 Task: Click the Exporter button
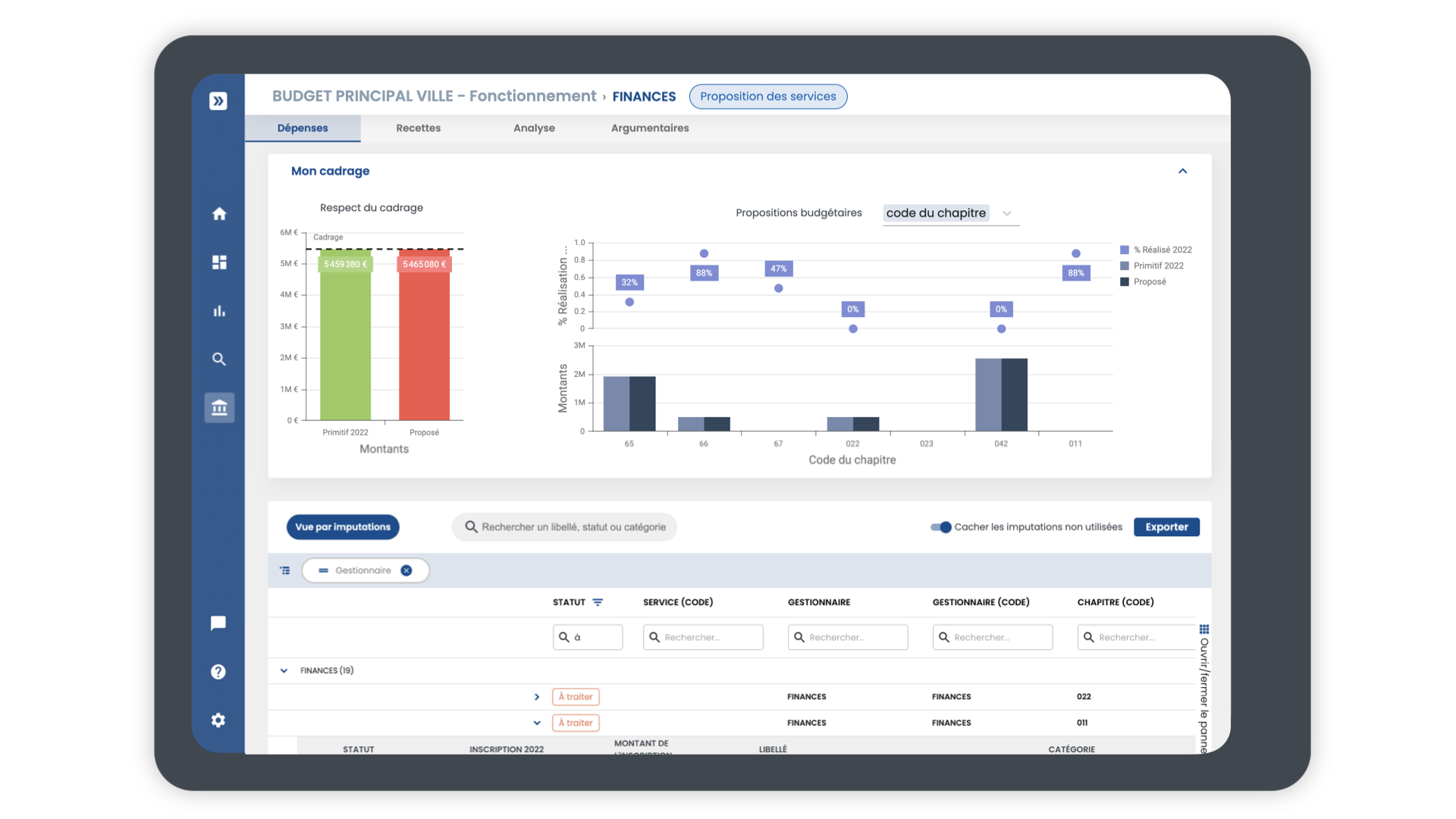click(x=1166, y=527)
